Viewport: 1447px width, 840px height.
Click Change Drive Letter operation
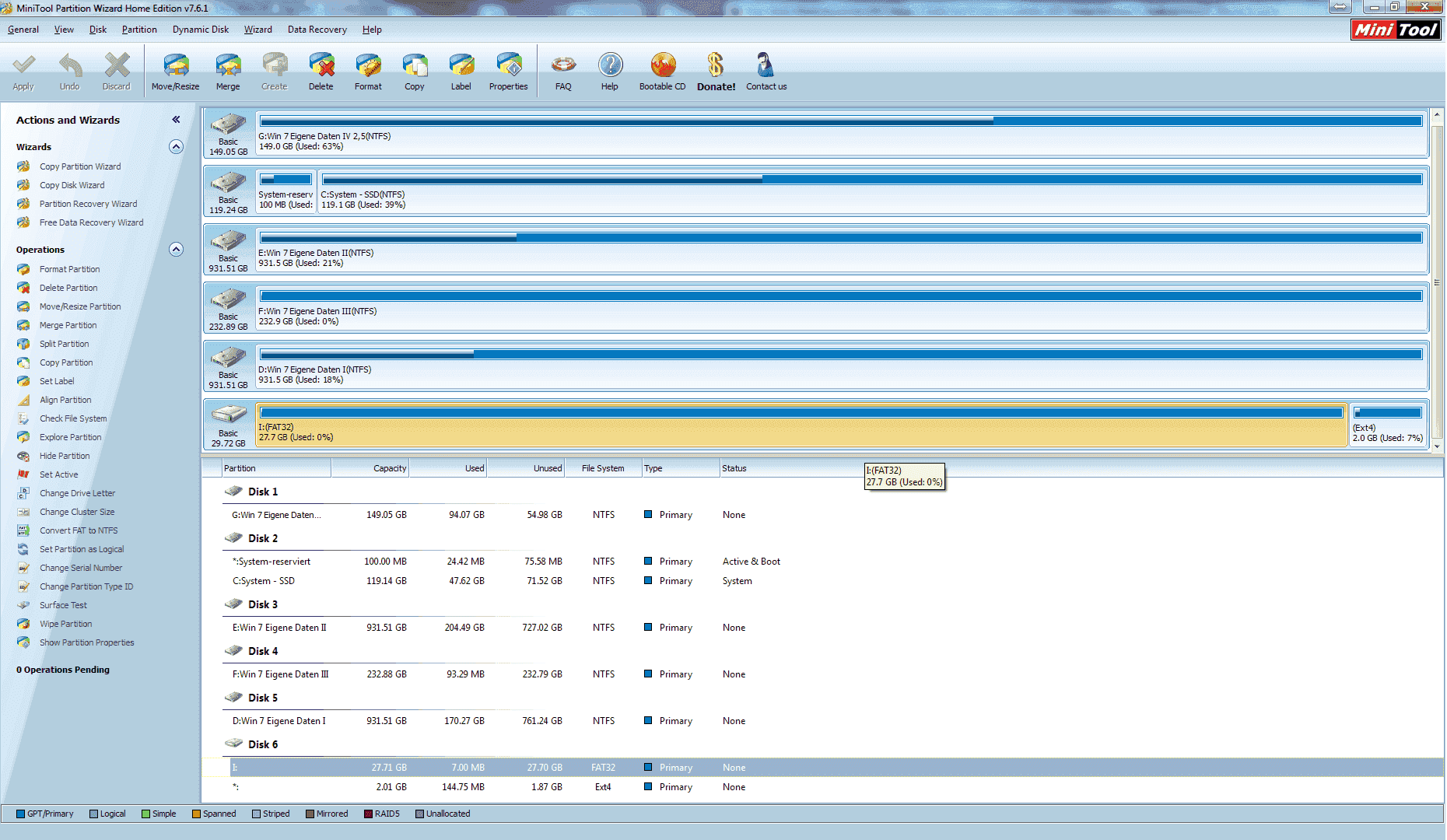pyautogui.click(x=77, y=493)
